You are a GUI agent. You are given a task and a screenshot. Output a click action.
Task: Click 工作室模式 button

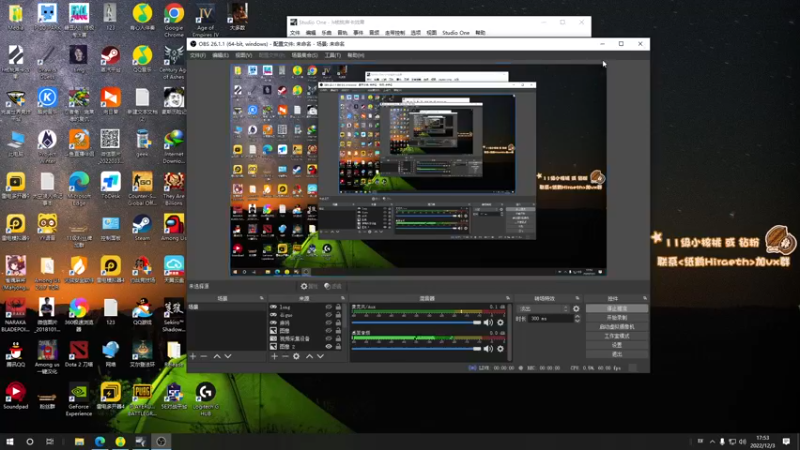point(617,336)
